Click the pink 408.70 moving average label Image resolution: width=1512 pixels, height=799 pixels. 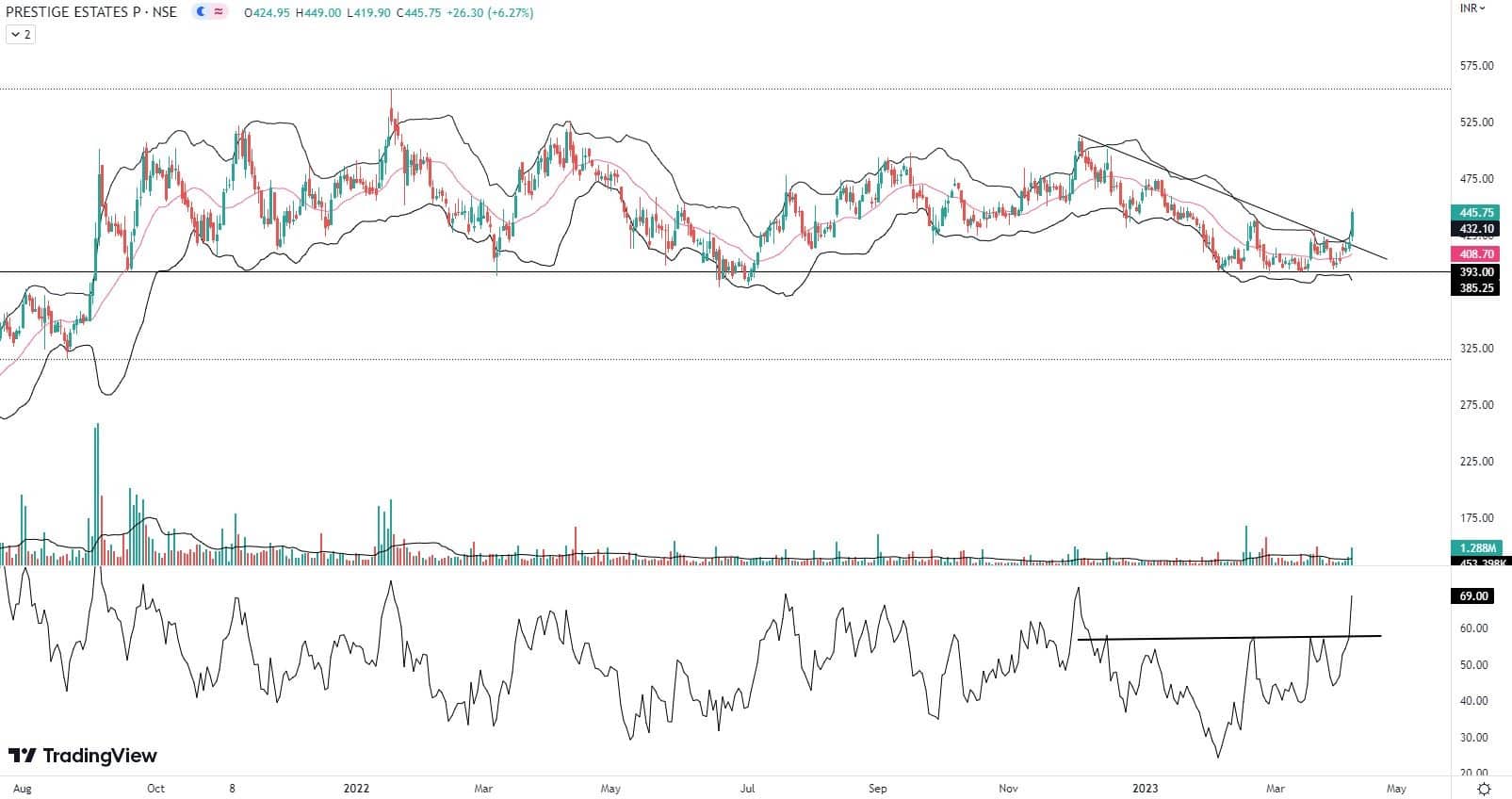click(x=1475, y=254)
